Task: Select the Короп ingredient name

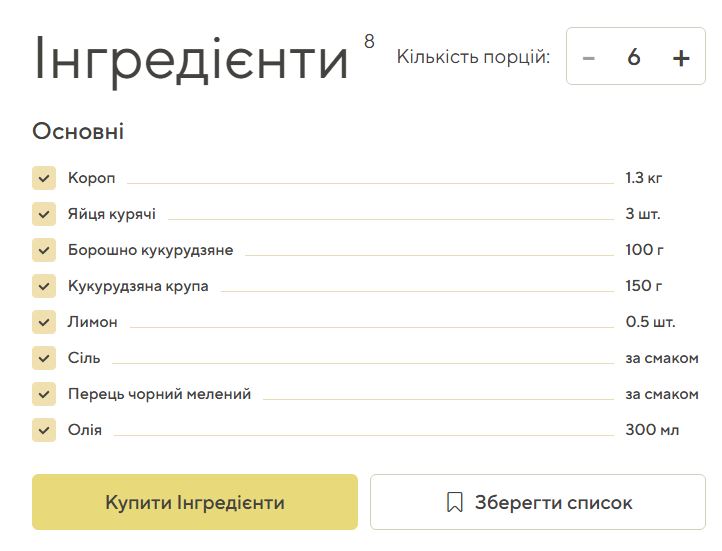Action: click(x=92, y=178)
